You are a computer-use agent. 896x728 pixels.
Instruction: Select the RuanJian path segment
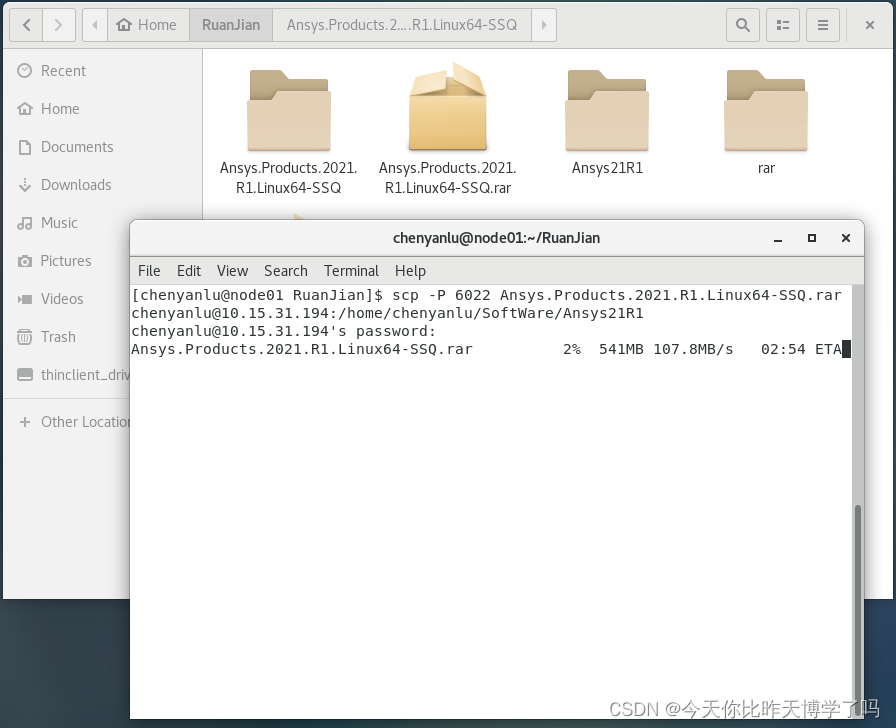pos(231,25)
